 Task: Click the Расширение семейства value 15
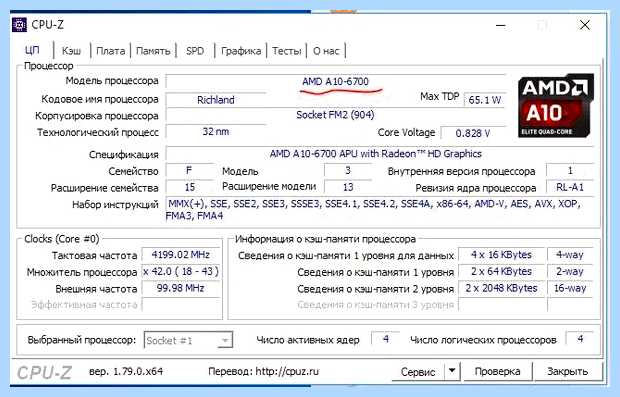coord(190,187)
